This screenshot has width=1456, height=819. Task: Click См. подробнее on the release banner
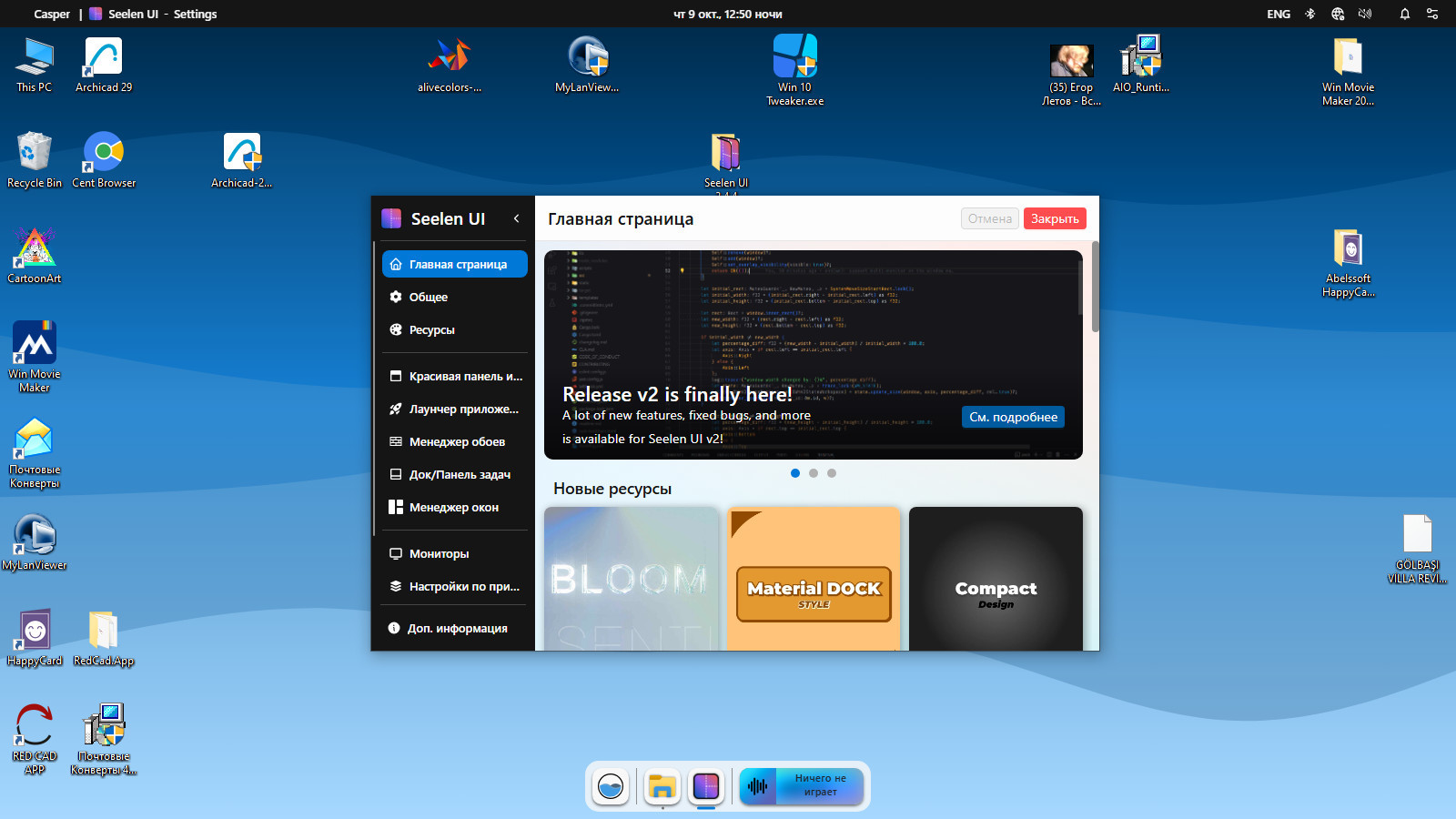(x=1013, y=417)
